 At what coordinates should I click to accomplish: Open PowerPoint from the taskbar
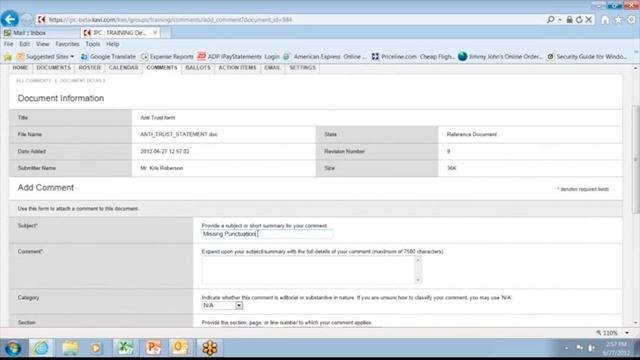[153, 348]
